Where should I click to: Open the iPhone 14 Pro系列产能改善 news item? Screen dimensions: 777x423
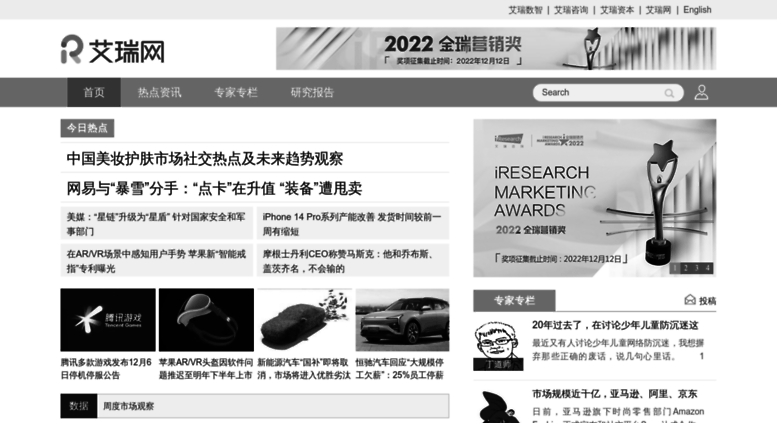pos(353,224)
